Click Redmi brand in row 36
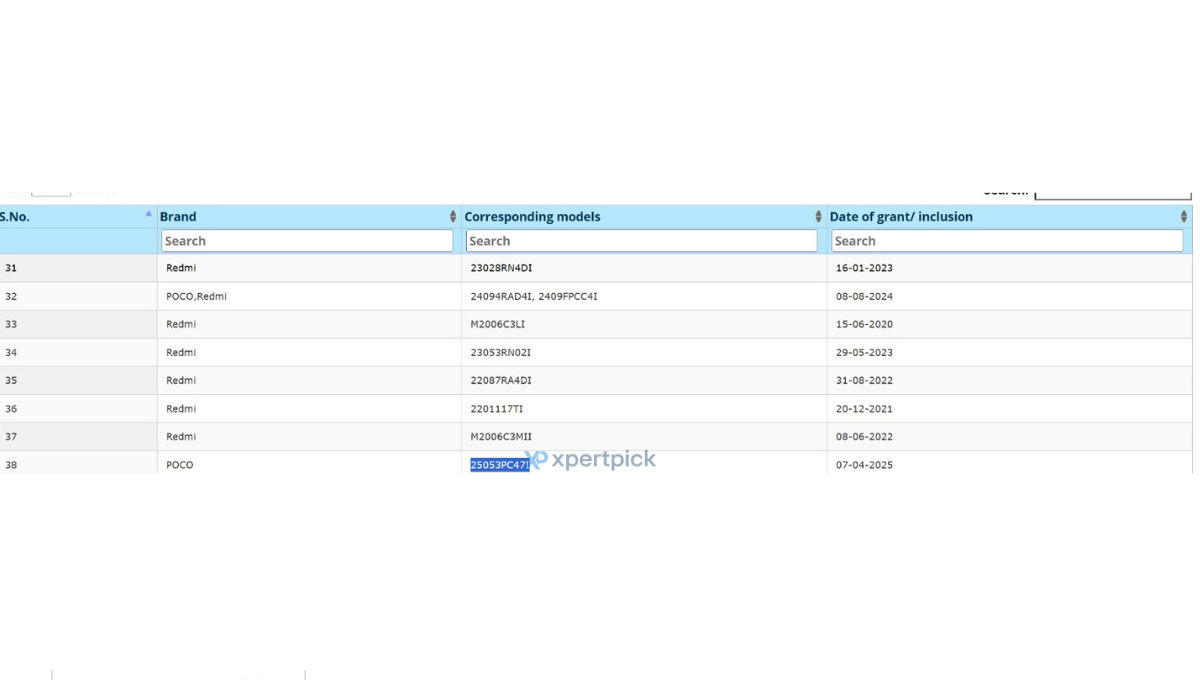The height and width of the screenshot is (680, 1200). 181,408
